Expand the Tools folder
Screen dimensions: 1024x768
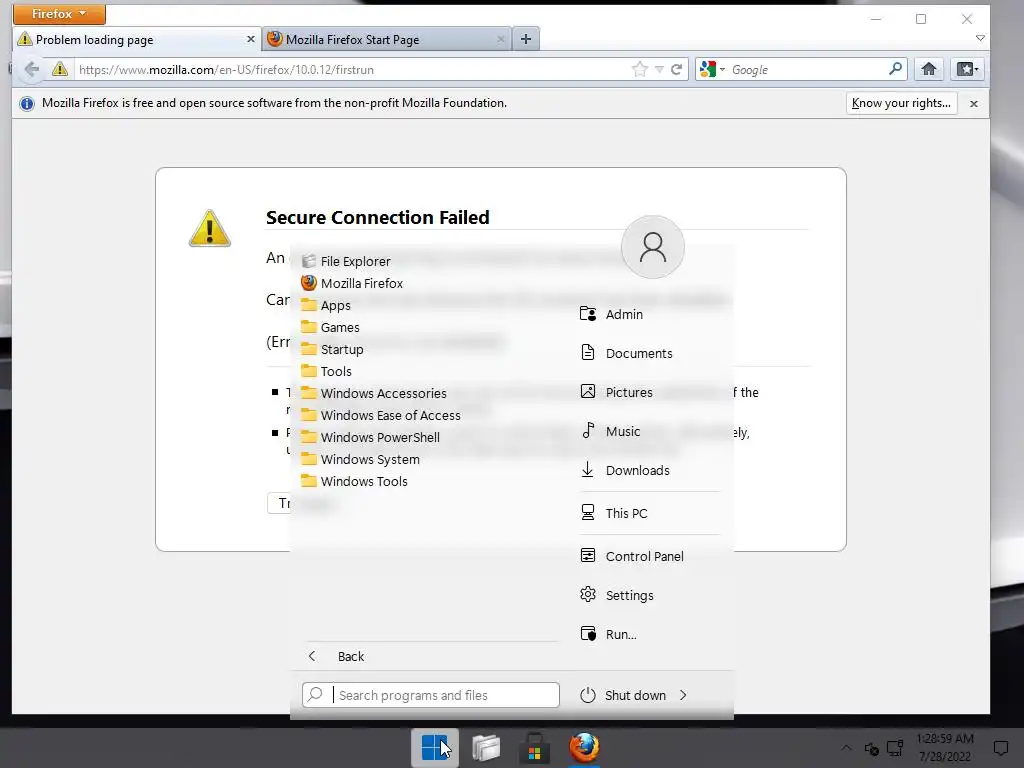[x=327, y=371]
